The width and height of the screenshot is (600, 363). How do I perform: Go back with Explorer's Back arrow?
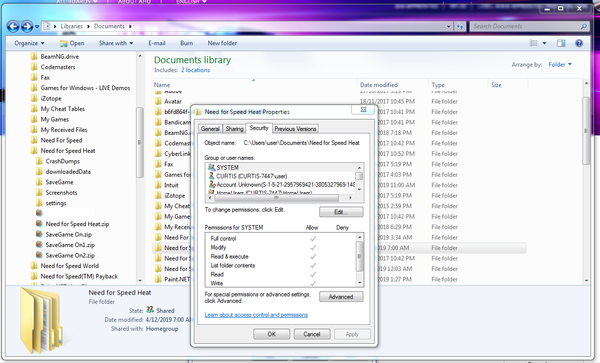[x=13, y=26]
